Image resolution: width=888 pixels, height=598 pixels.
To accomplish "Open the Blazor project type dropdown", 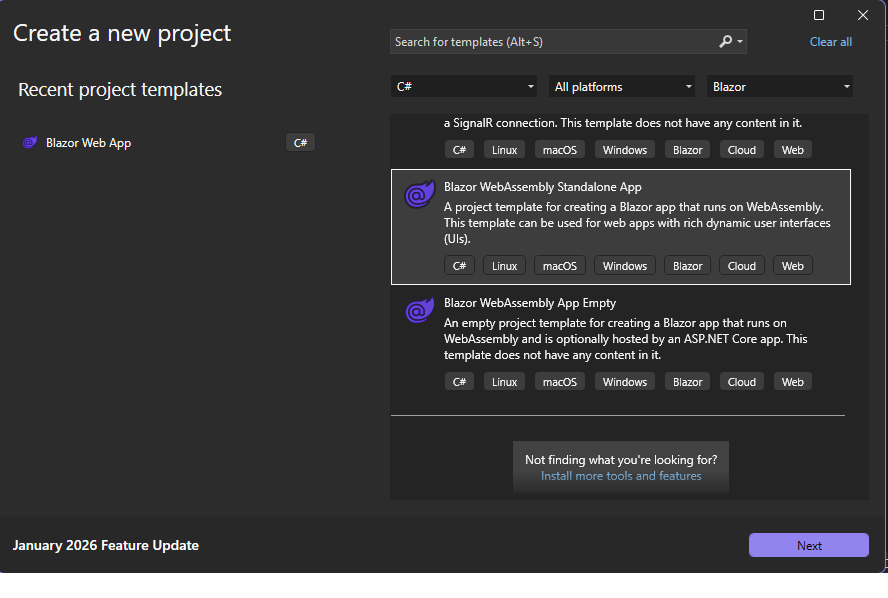I will [779, 87].
